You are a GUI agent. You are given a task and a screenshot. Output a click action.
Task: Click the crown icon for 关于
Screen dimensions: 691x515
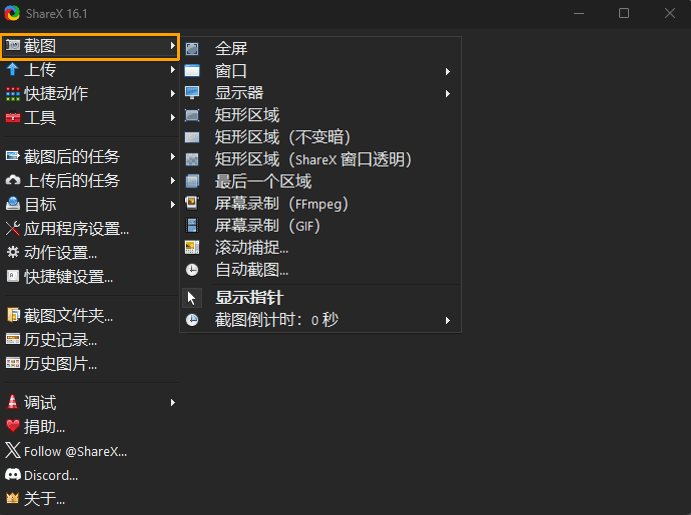click(x=13, y=498)
